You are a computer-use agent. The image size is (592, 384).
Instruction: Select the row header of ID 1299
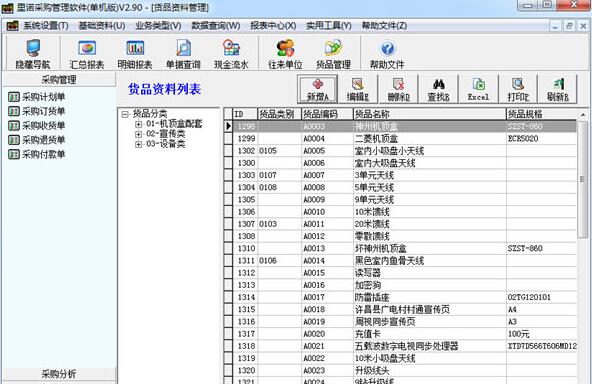[228, 139]
